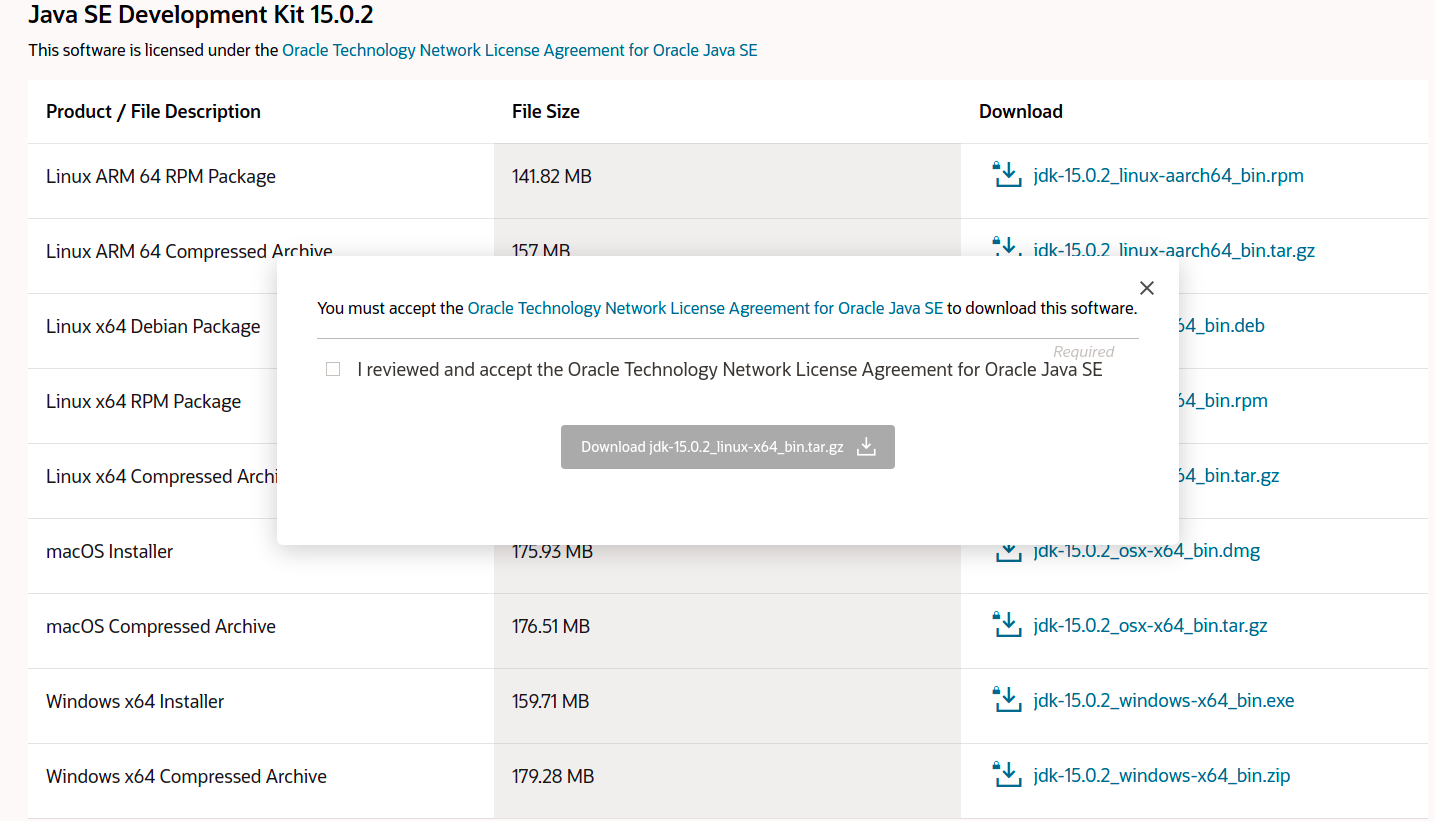Select 'macOS Compressed Archive' row text

(161, 626)
